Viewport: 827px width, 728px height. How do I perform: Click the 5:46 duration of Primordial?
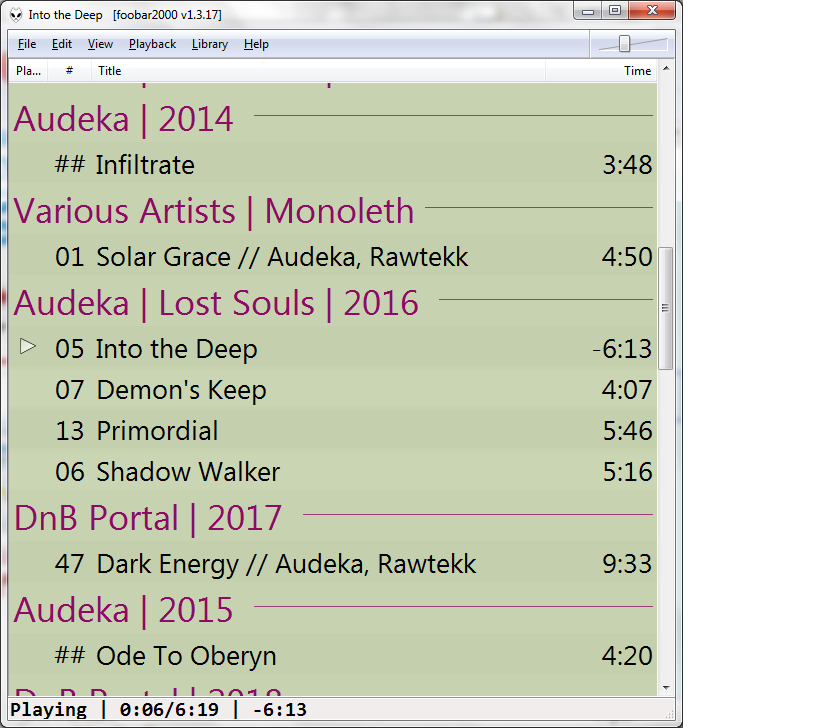(x=627, y=430)
